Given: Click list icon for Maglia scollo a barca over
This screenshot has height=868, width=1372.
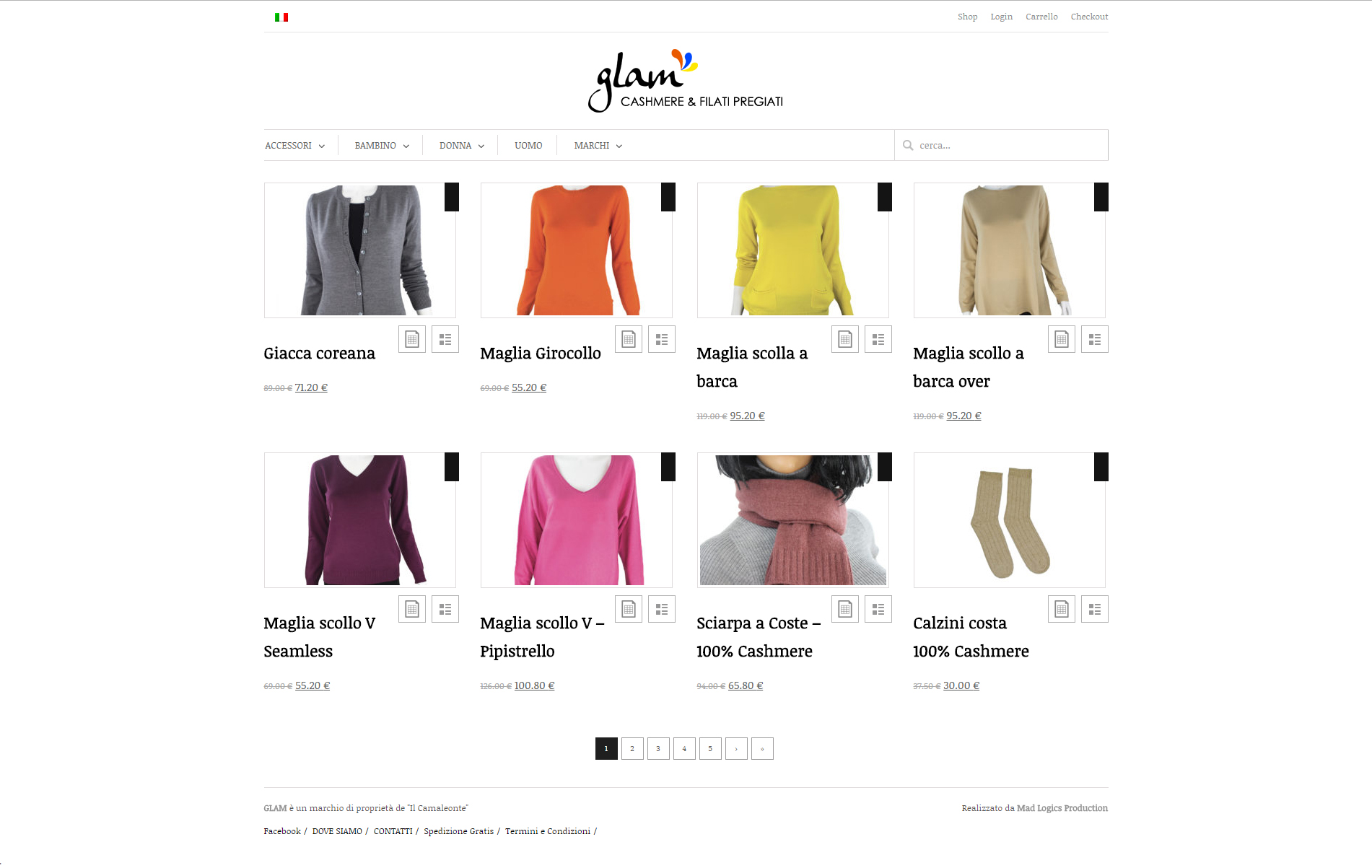Looking at the screenshot, I should [1095, 339].
